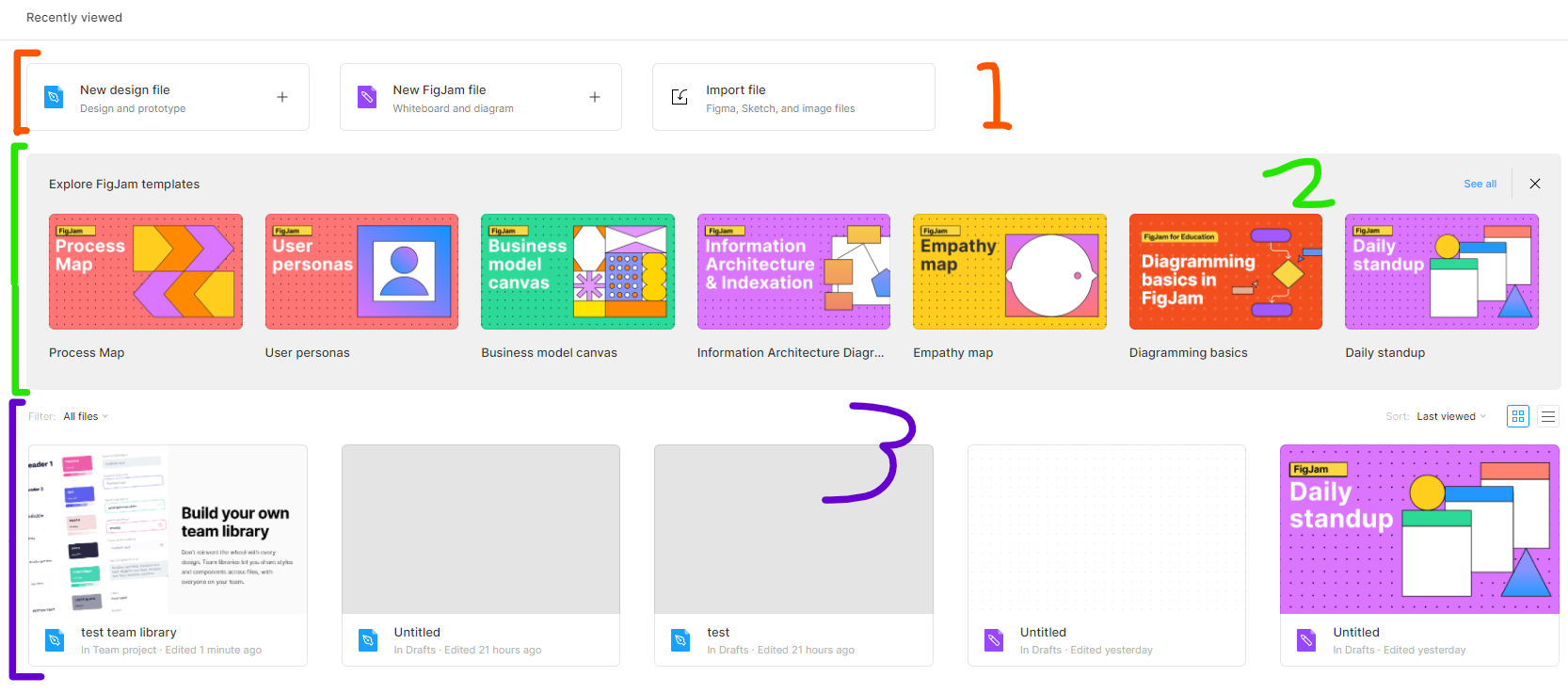
Task: Click the test team library file name
Action: click(x=129, y=632)
